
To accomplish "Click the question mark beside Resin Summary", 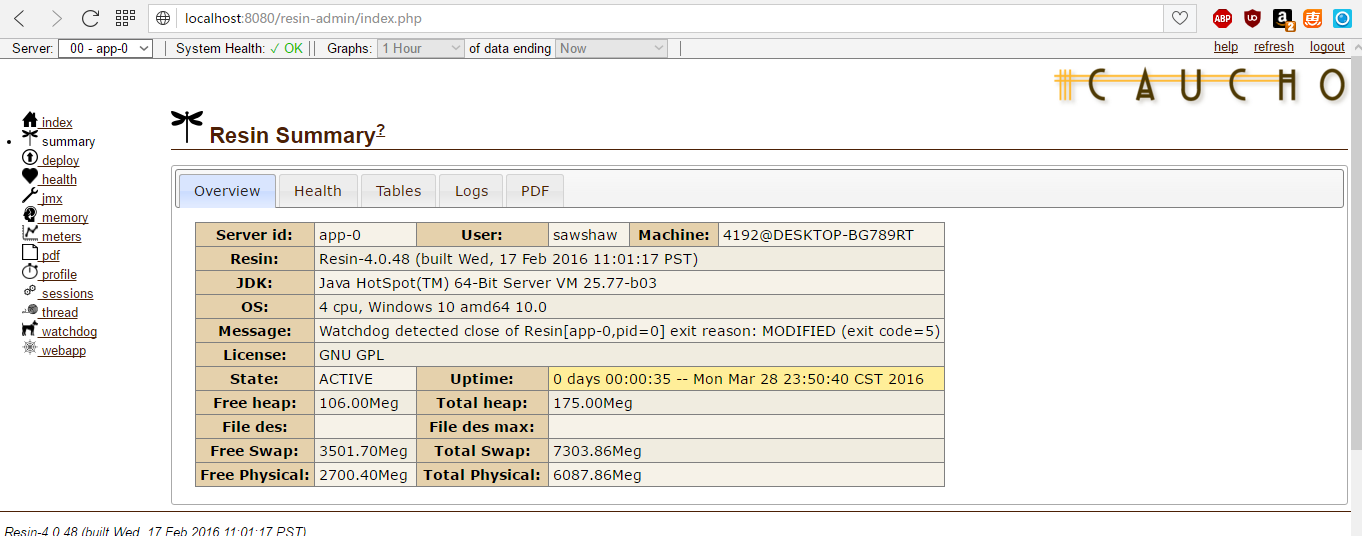I will tap(380, 132).
